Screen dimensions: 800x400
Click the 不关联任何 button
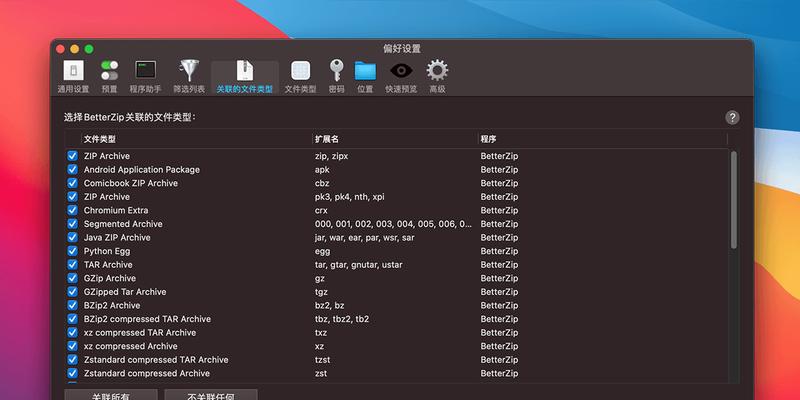coord(211,396)
